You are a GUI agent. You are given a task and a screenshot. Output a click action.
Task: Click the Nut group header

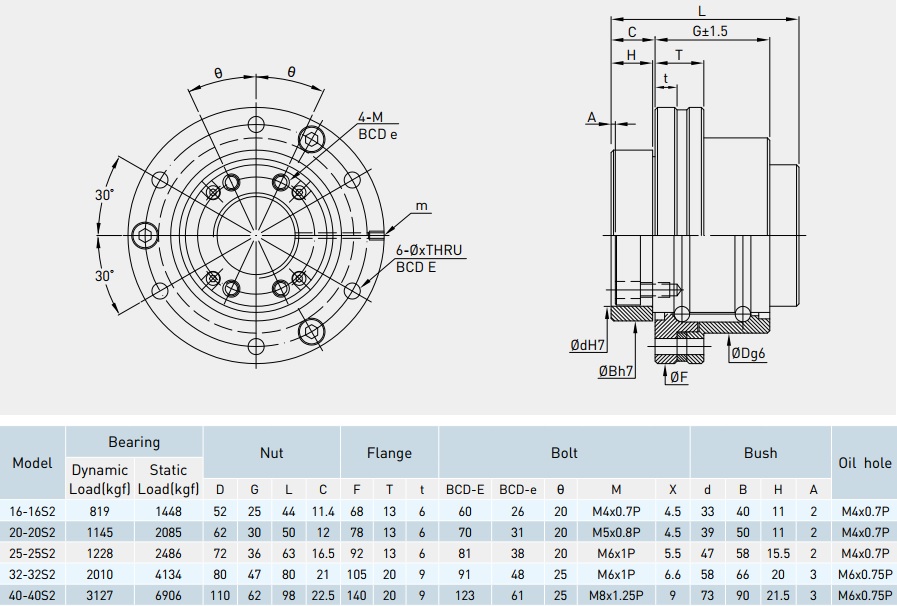(x=271, y=452)
